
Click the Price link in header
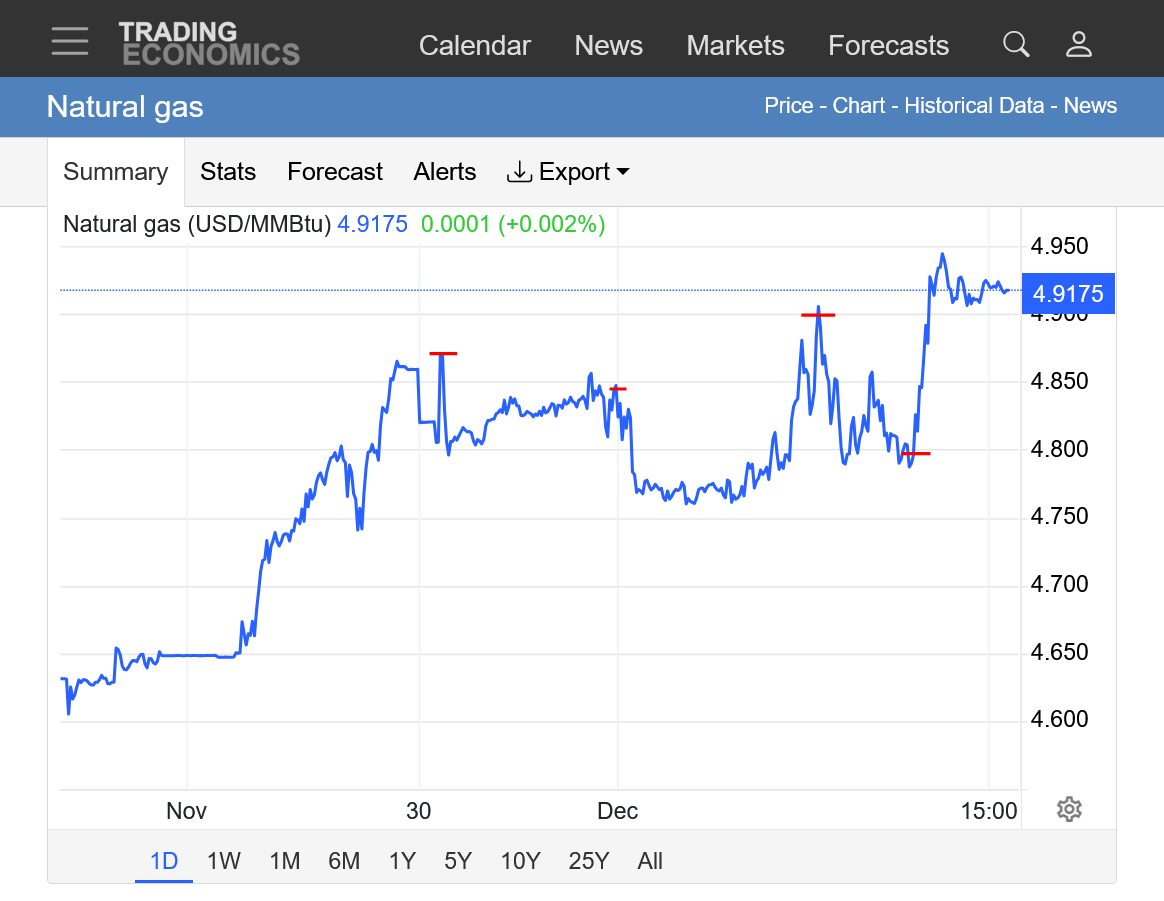coord(788,106)
